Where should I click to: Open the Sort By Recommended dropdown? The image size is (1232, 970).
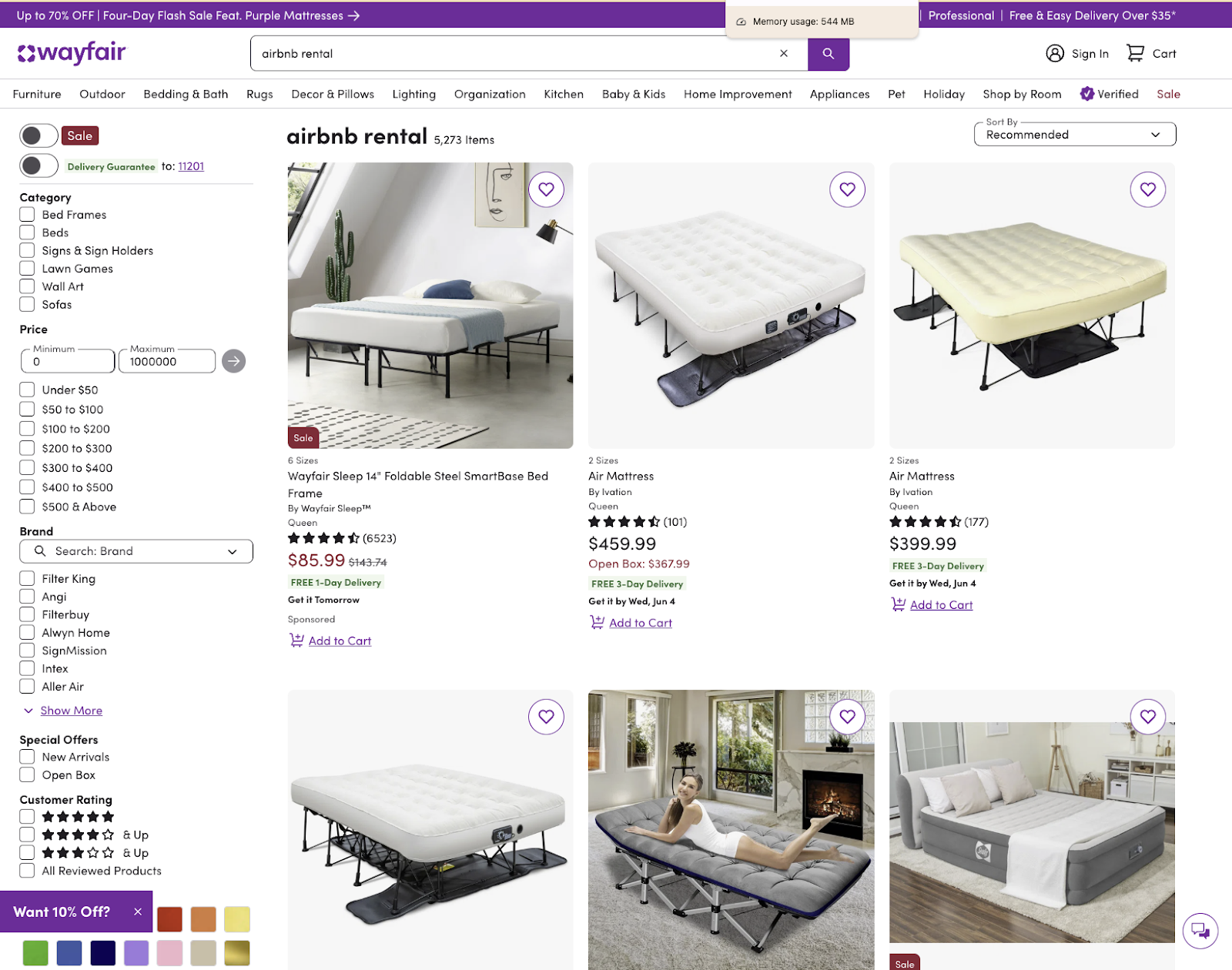[1075, 134]
